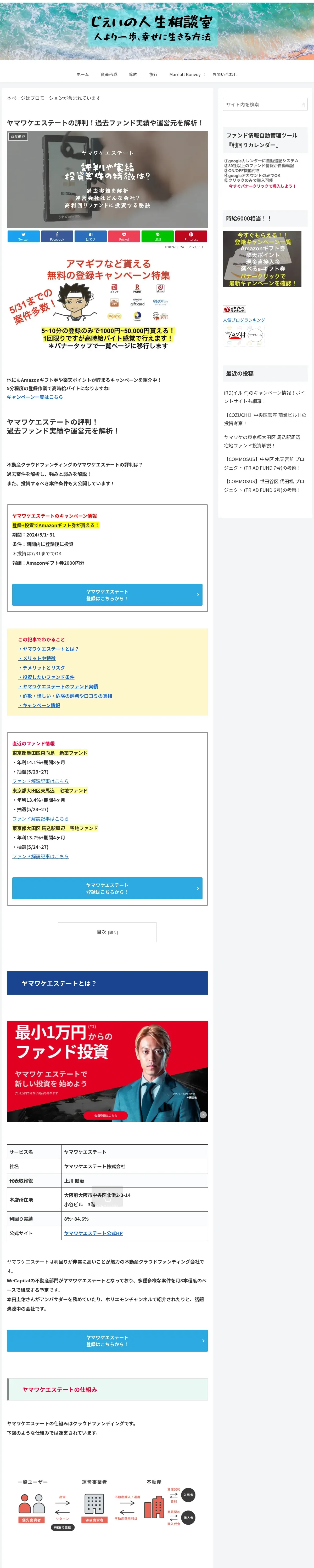Share the article on Twitter

23,236
